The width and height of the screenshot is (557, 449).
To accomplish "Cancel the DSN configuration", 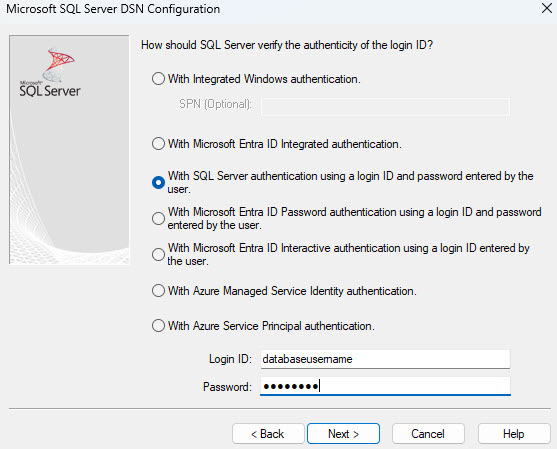I will tap(428, 434).
